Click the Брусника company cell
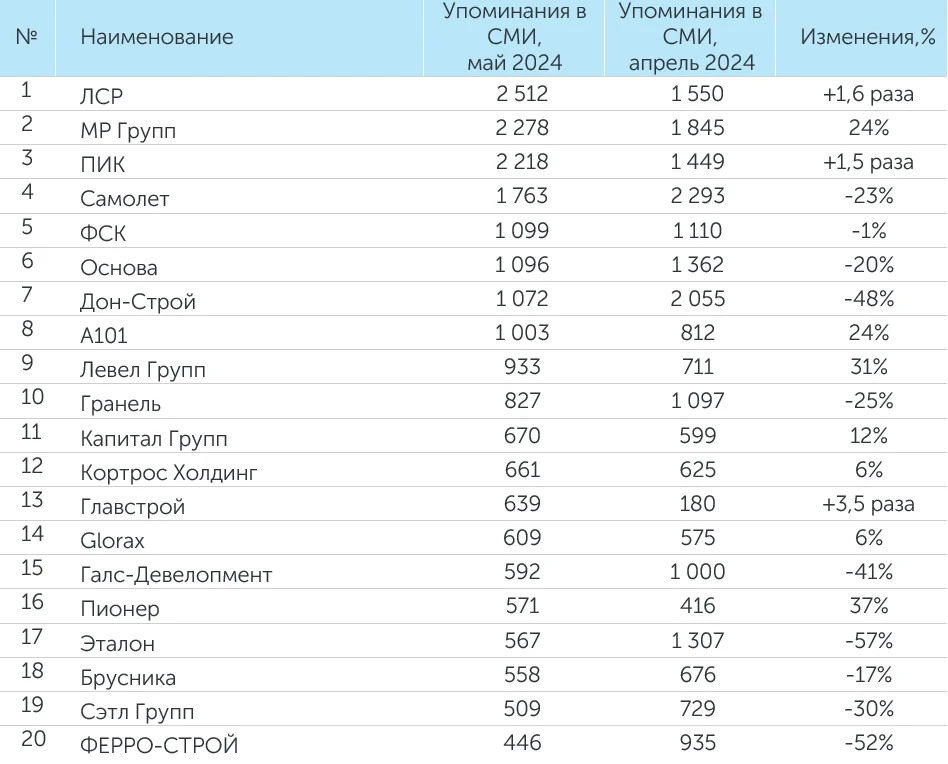Screen dimensions: 948x764 coord(128,678)
